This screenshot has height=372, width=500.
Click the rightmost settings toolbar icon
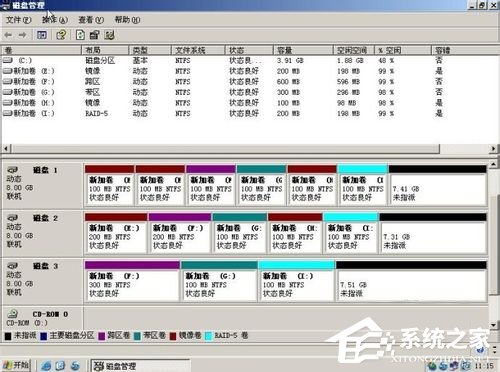coord(109,35)
